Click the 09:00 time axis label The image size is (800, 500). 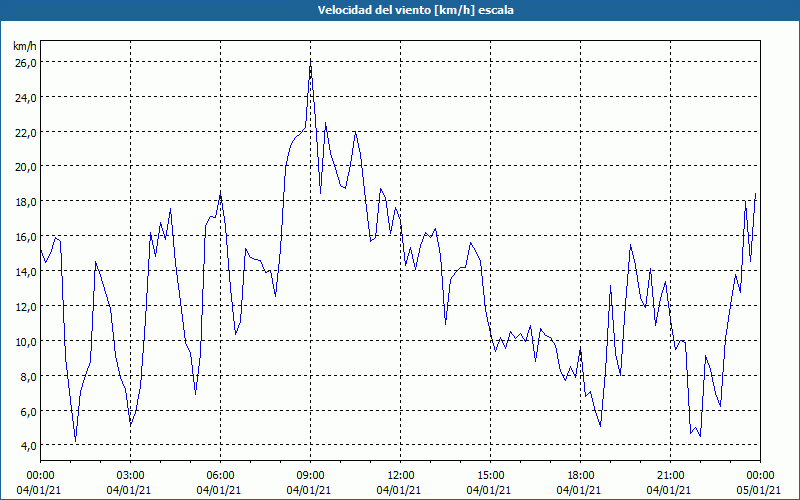pos(310,476)
